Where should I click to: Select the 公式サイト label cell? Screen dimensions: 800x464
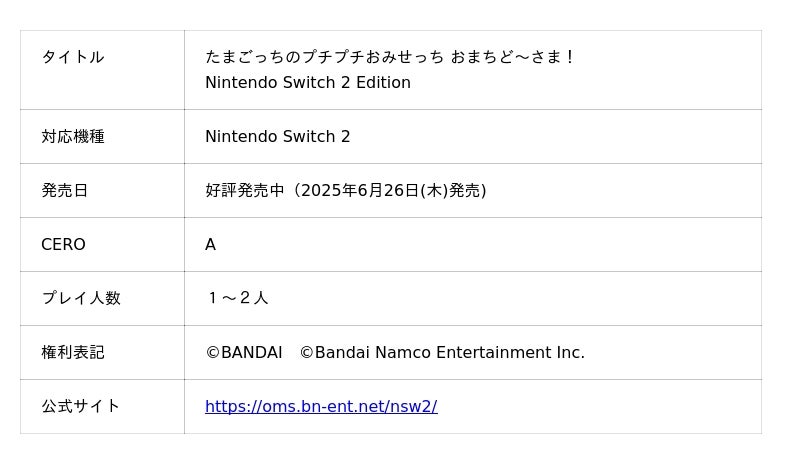pos(80,406)
